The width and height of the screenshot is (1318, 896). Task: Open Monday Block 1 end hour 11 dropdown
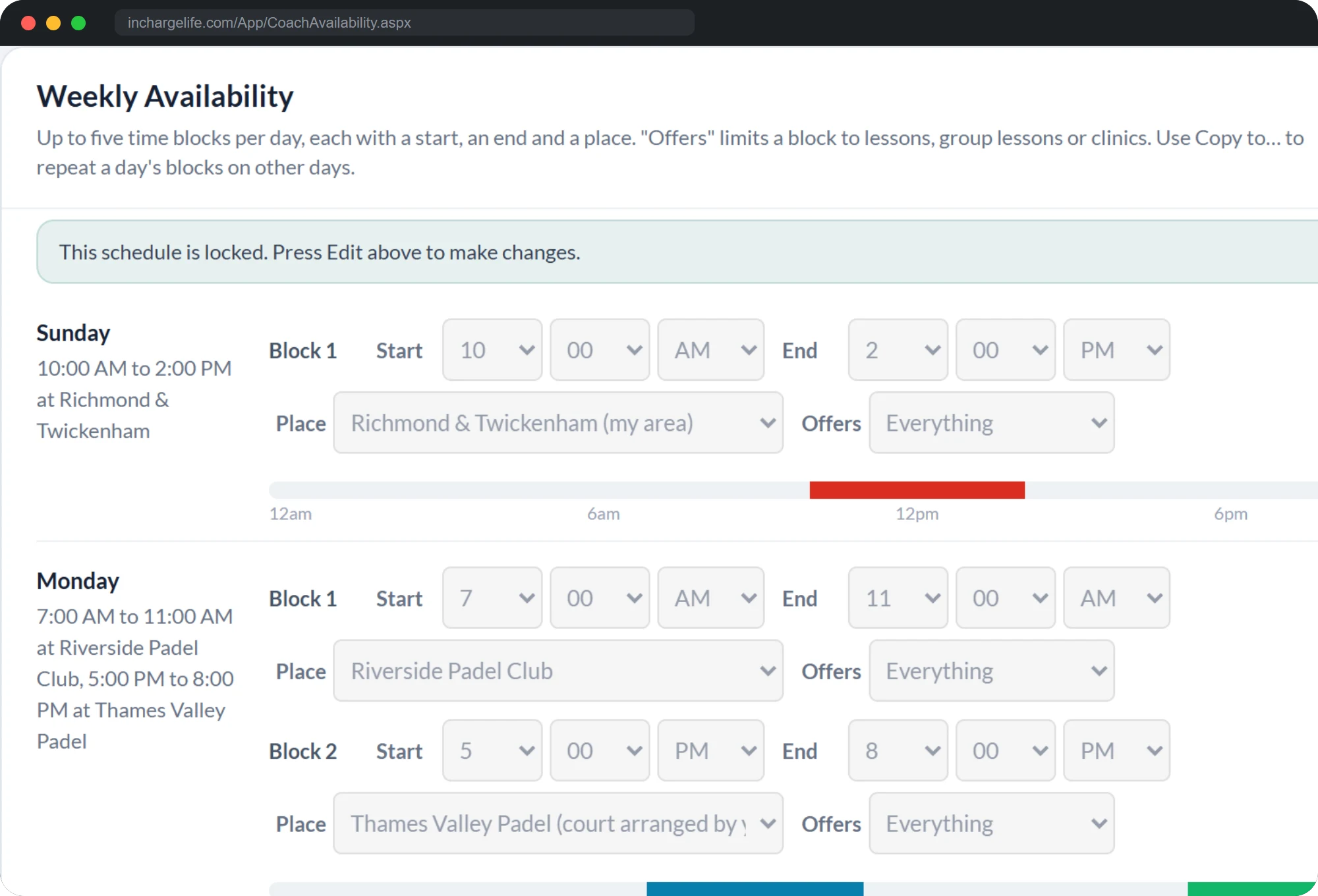[898, 598]
